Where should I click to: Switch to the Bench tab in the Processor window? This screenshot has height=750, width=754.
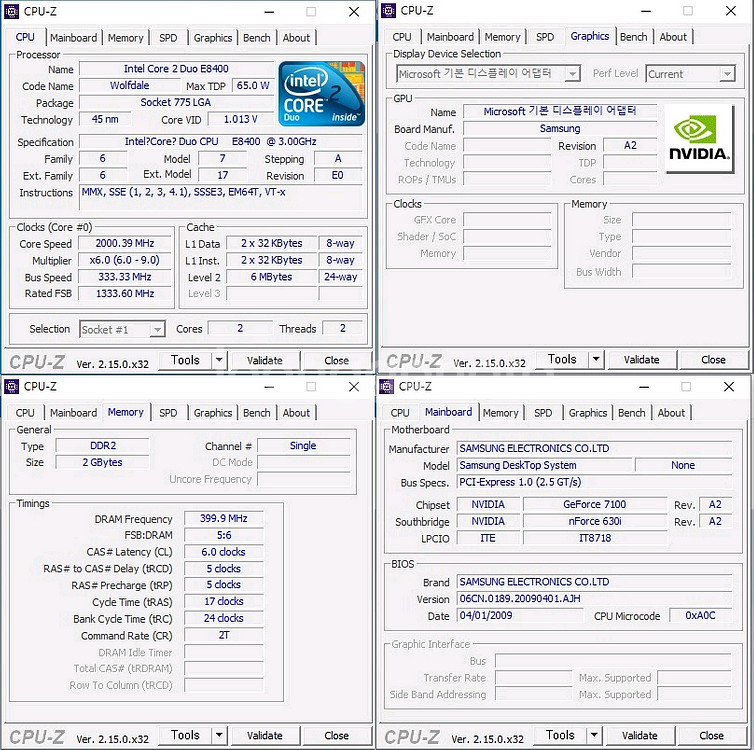(x=257, y=38)
